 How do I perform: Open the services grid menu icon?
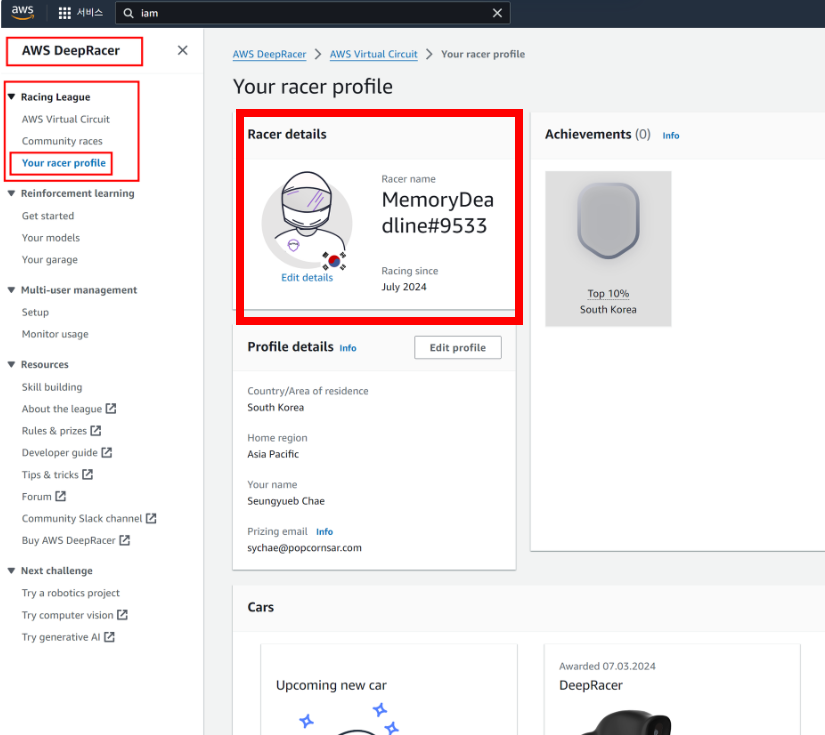(65, 13)
